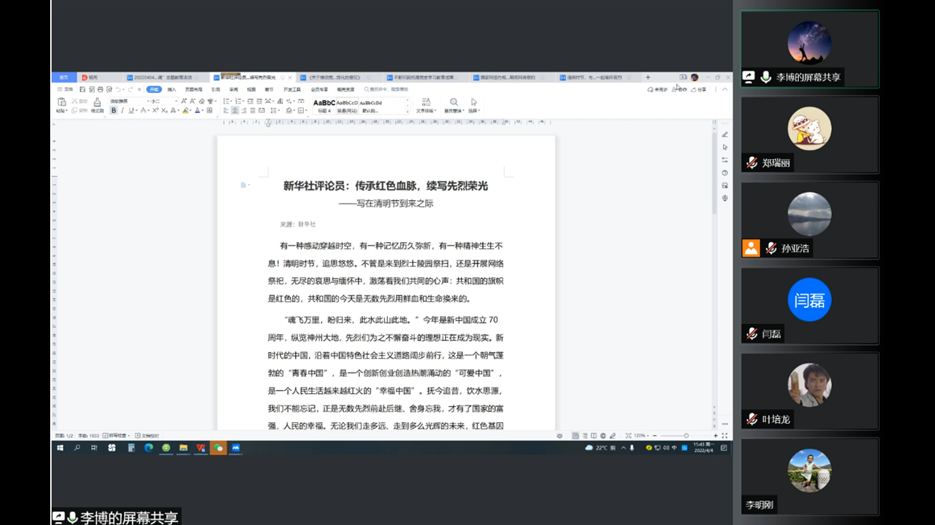Click the Paste icon in ribbon

[x=62, y=104]
